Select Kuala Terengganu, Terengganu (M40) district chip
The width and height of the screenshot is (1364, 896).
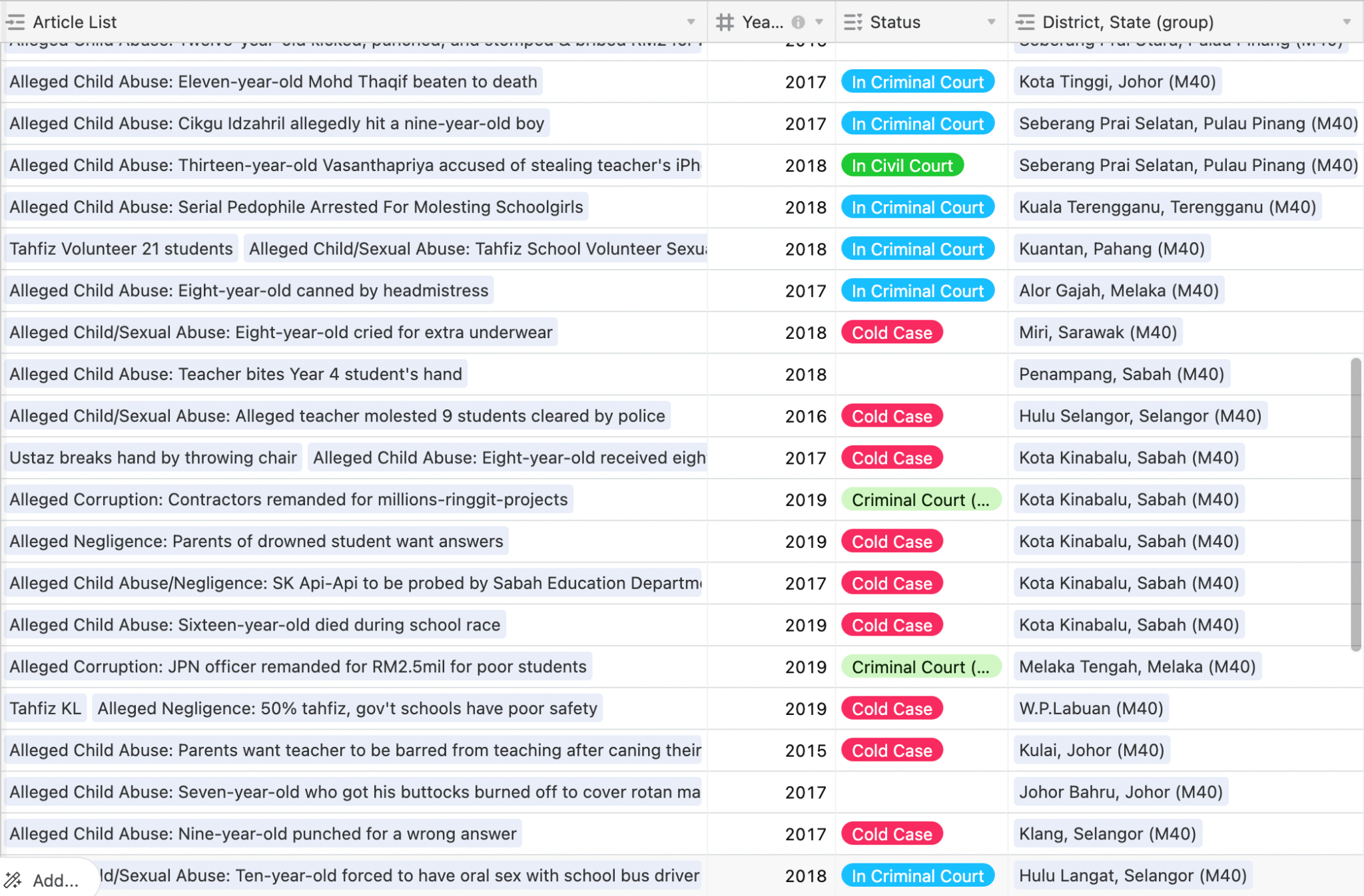point(1167,208)
